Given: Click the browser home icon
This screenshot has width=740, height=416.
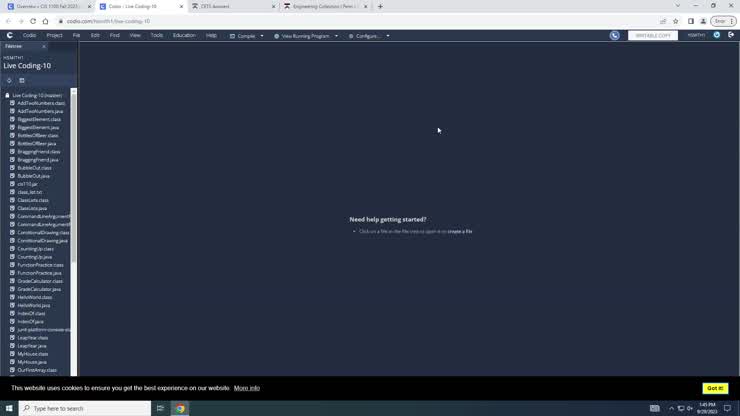Looking at the screenshot, I should tap(45, 21).
